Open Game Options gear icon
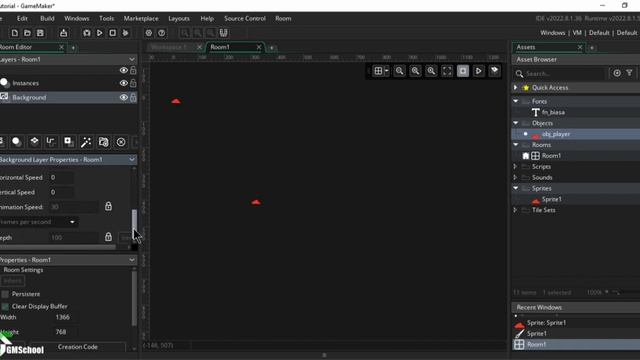 149,33
